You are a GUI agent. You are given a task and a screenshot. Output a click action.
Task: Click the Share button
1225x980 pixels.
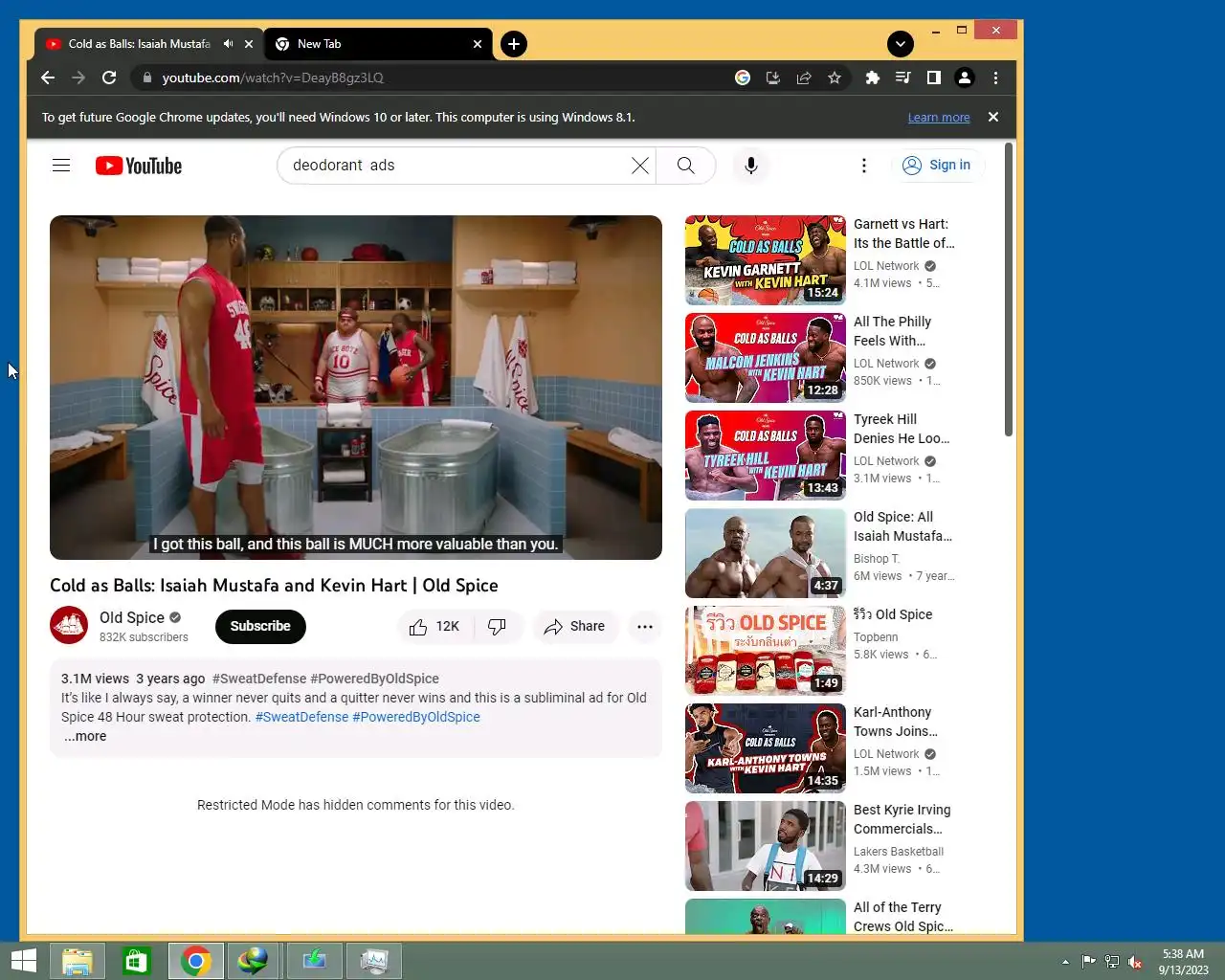click(574, 627)
